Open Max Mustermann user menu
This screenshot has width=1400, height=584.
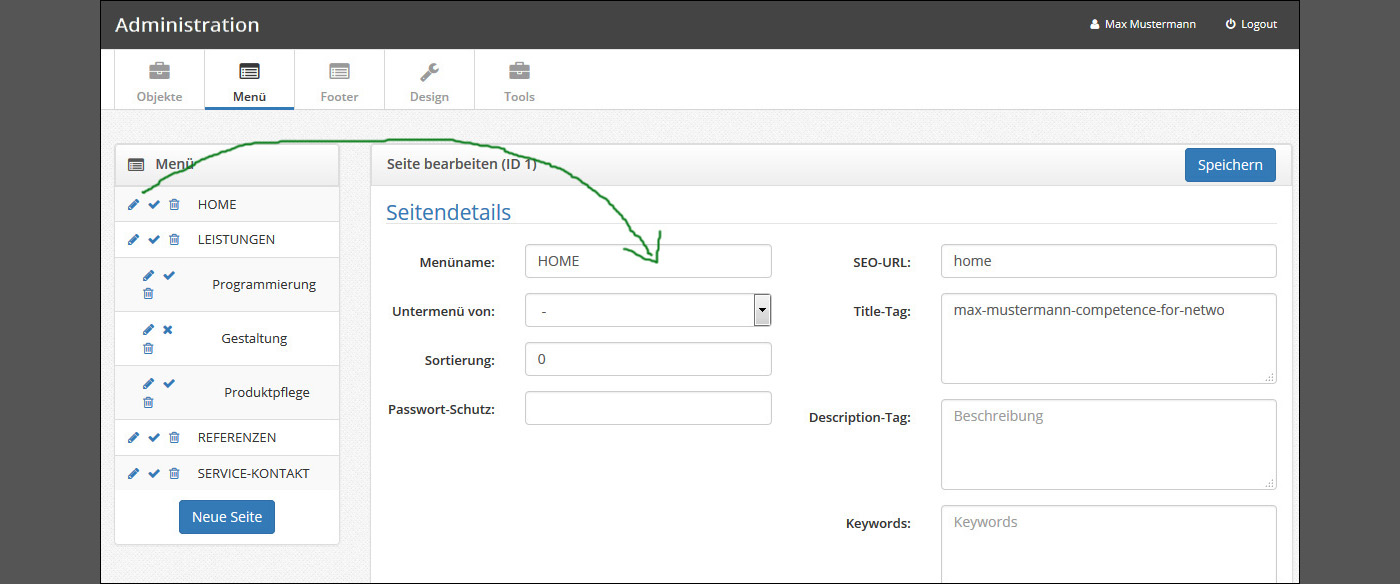(x=1143, y=24)
